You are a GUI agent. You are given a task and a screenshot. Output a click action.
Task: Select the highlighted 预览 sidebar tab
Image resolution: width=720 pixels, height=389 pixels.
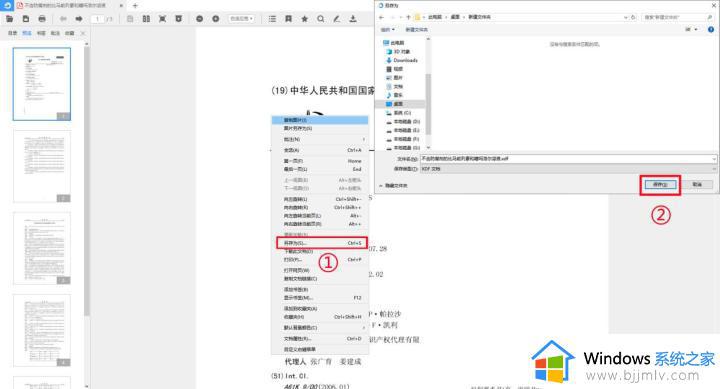tap(27, 33)
